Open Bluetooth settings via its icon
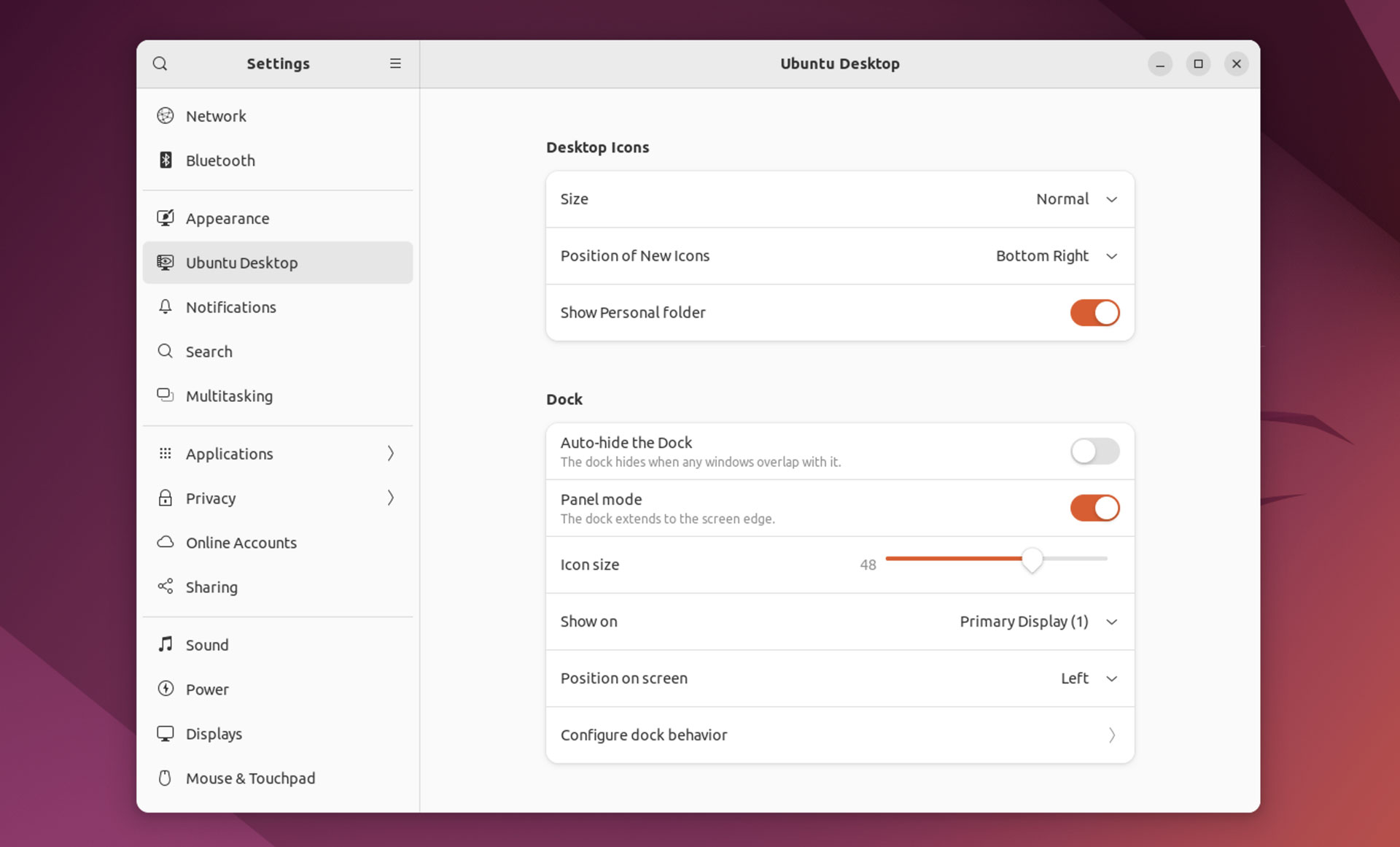Image resolution: width=1400 pixels, height=847 pixels. click(x=166, y=160)
